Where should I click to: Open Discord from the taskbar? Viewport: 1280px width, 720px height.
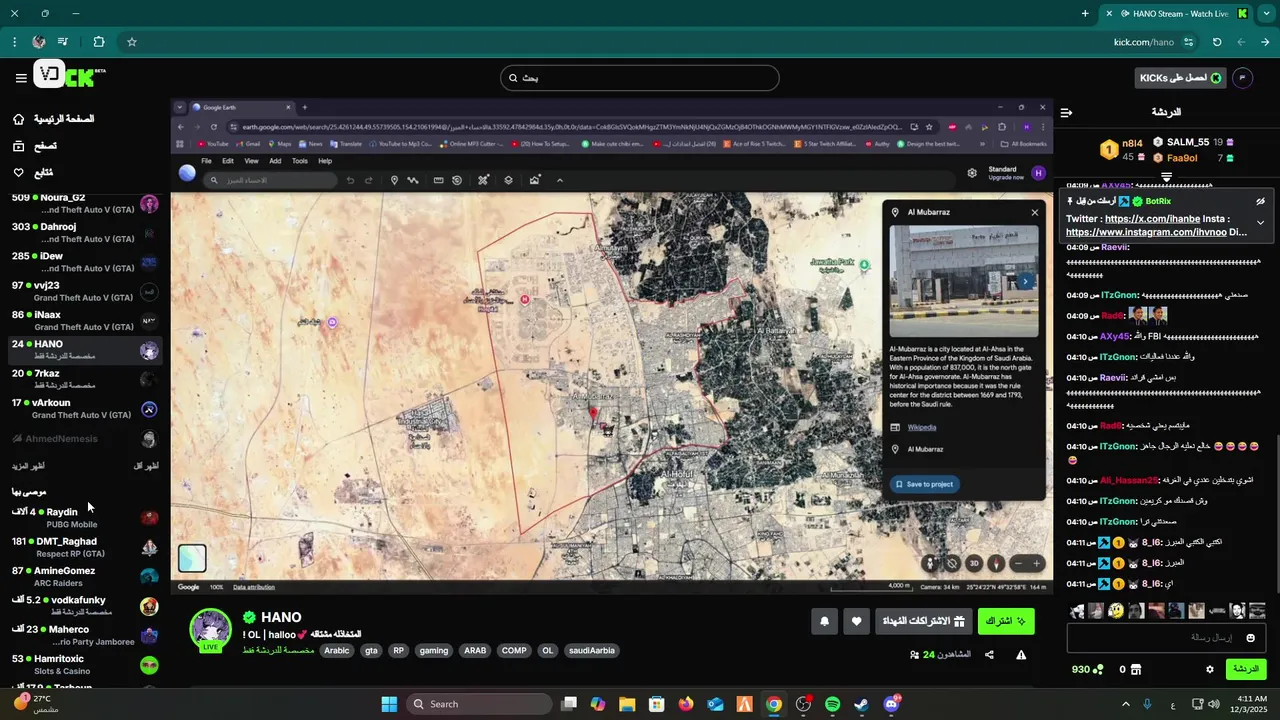click(891, 704)
